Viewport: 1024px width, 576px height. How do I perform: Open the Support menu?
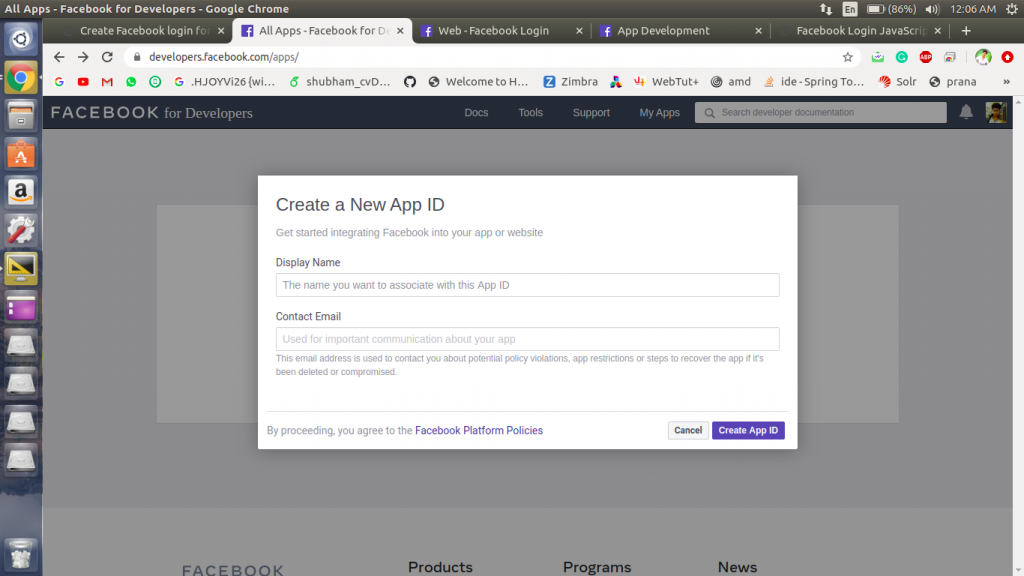[x=591, y=112]
